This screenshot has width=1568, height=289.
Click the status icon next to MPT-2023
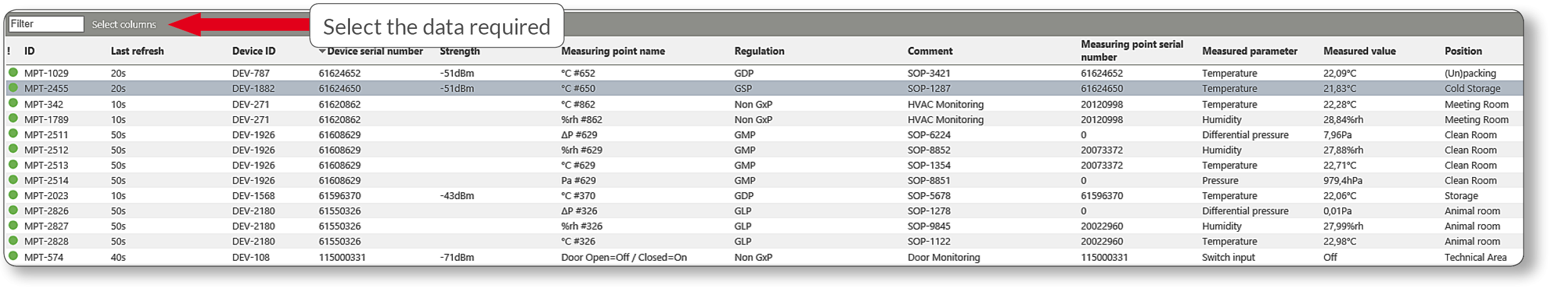coord(13,195)
